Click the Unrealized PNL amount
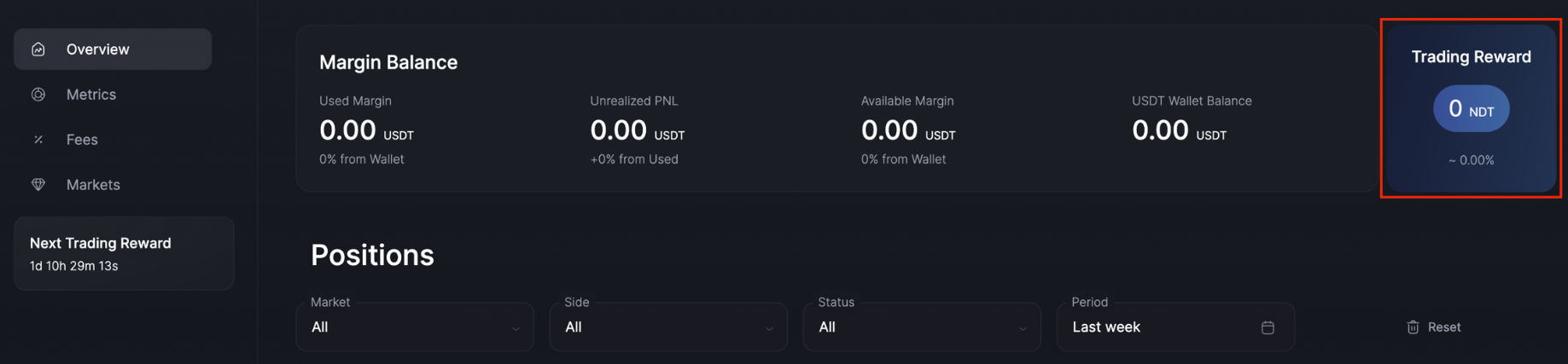The image size is (1568, 364). click(x=619, y=130)
